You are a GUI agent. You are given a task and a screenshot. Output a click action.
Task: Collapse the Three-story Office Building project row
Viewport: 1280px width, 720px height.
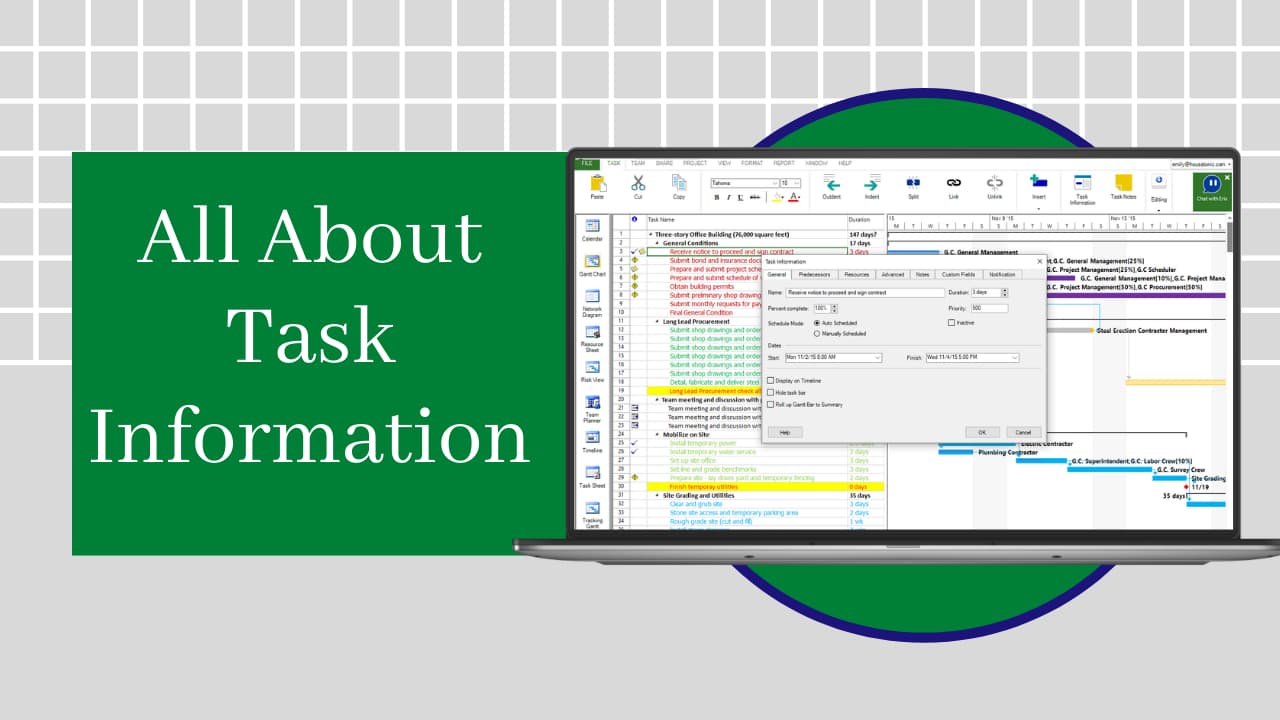pos(650,234)
